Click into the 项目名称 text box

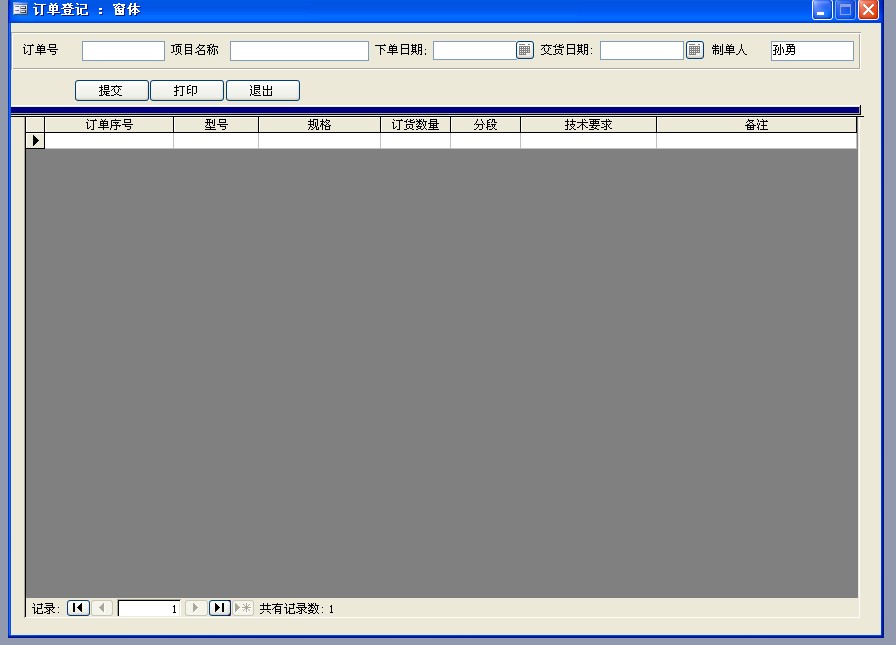pos(299,50)
